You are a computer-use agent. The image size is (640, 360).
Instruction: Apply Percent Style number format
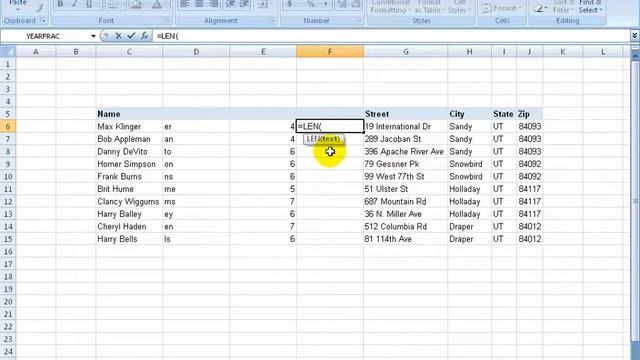tap(311, 4)
